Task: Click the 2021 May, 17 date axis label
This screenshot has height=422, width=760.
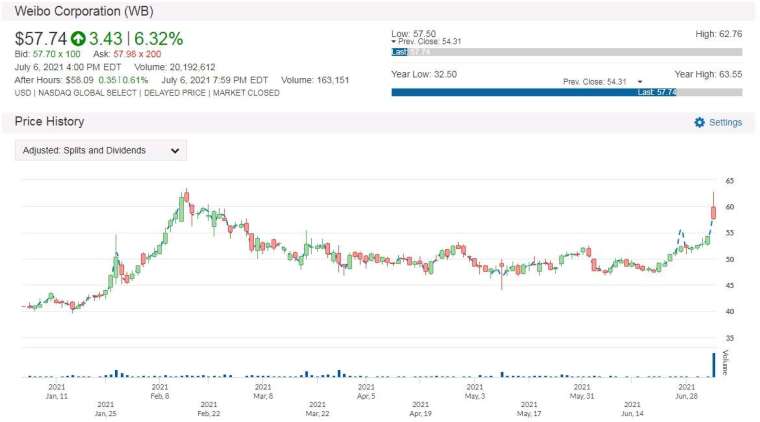Action: [x=529, y=409]
